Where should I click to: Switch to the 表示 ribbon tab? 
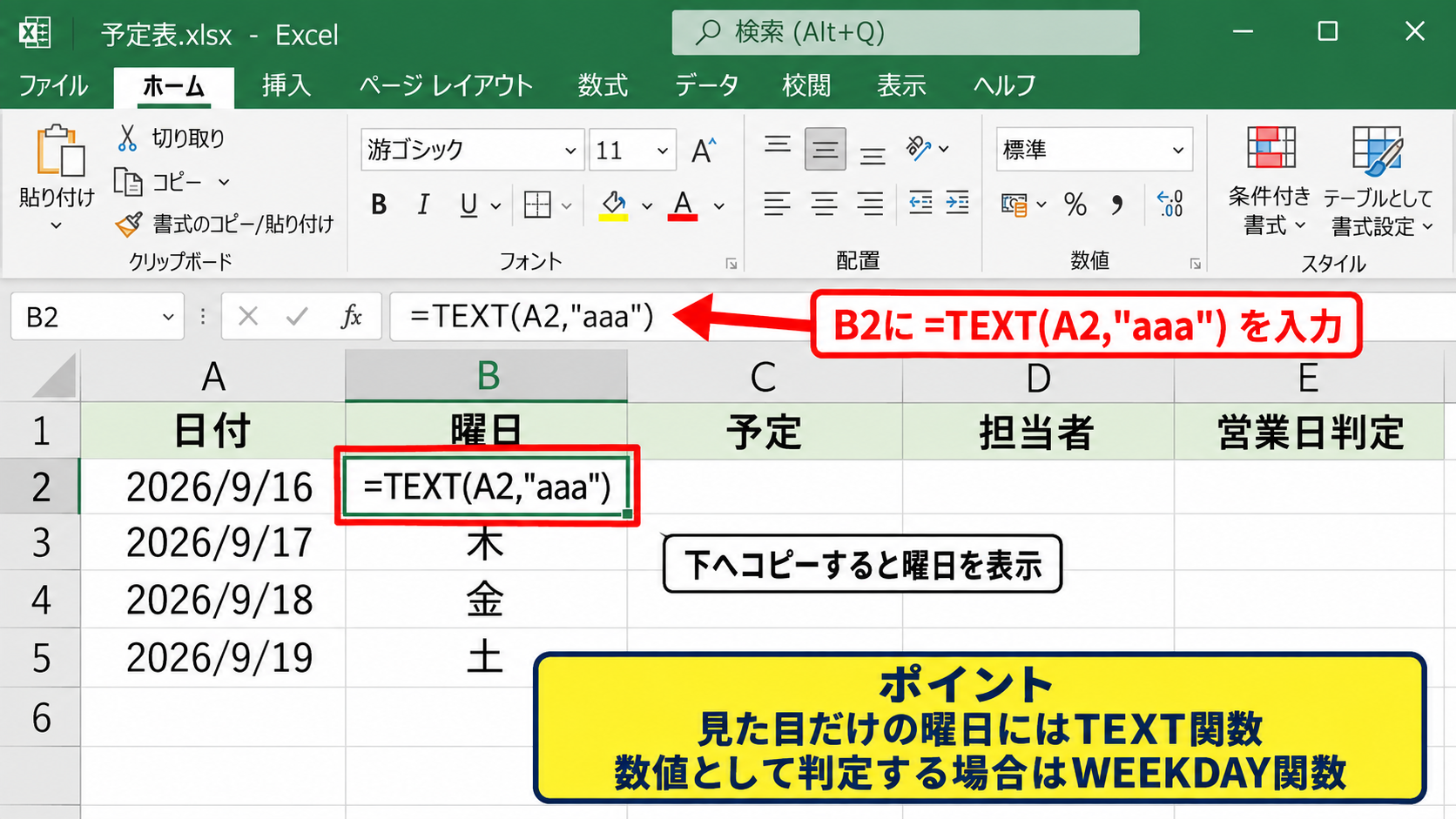click(901, 85)
